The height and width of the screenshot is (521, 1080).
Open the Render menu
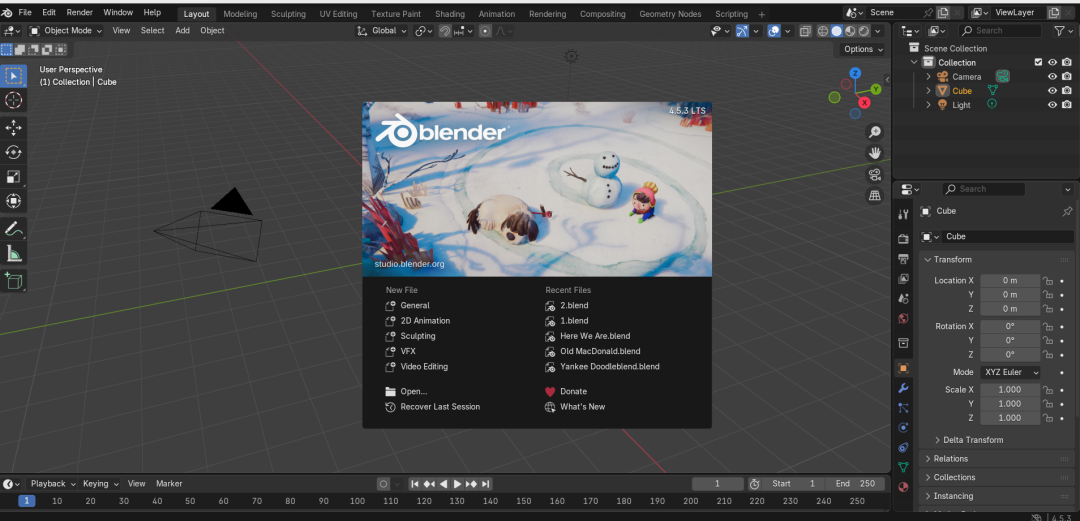pyautogui.click(x=80, y=12)
